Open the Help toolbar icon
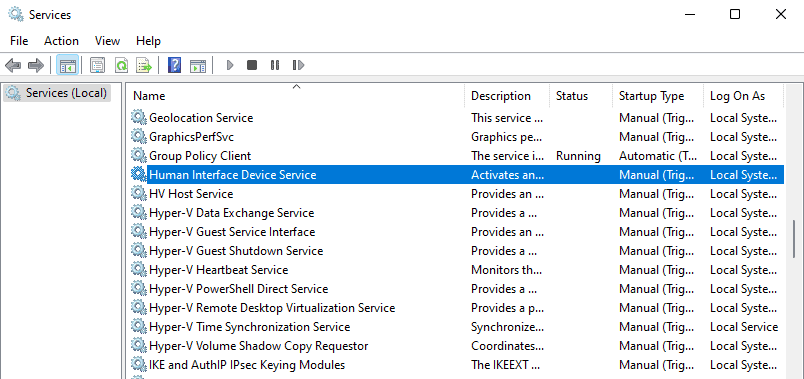This screenshot has width=804, height=379. pyautogui.click(x=174, y=65)
